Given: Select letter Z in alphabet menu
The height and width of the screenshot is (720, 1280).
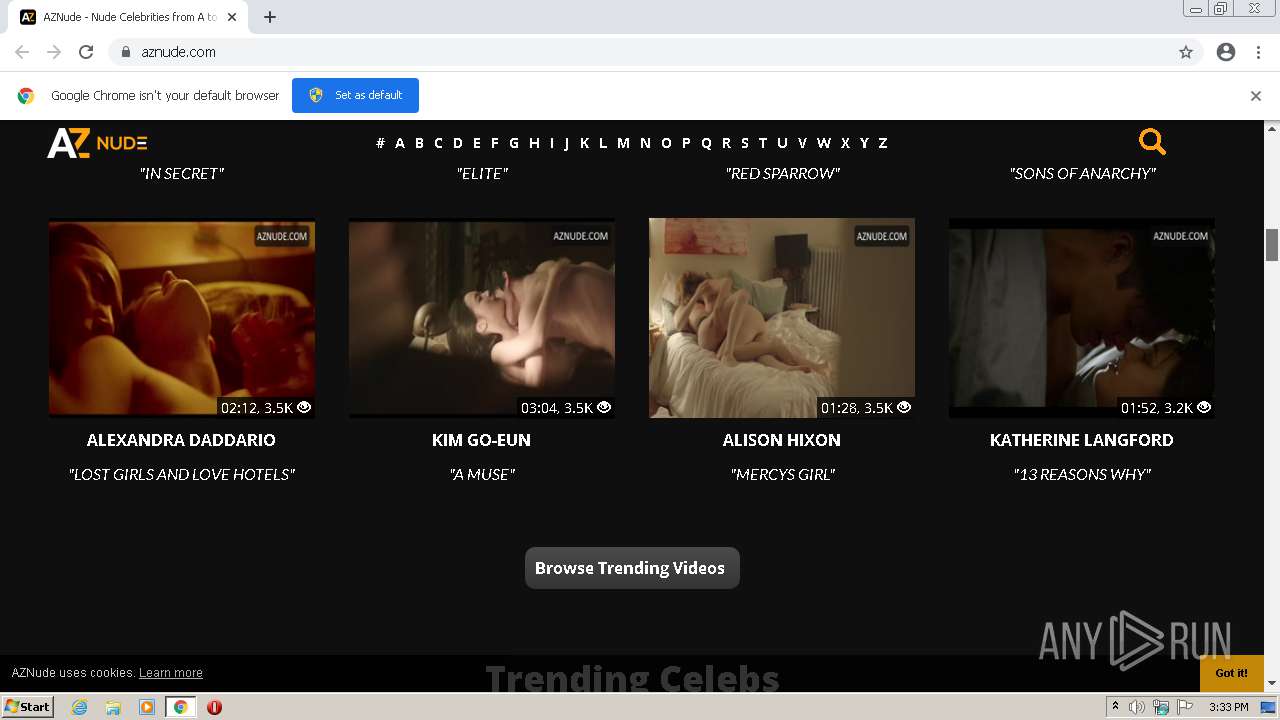Looking at the screenshot, I should (882, 143).
